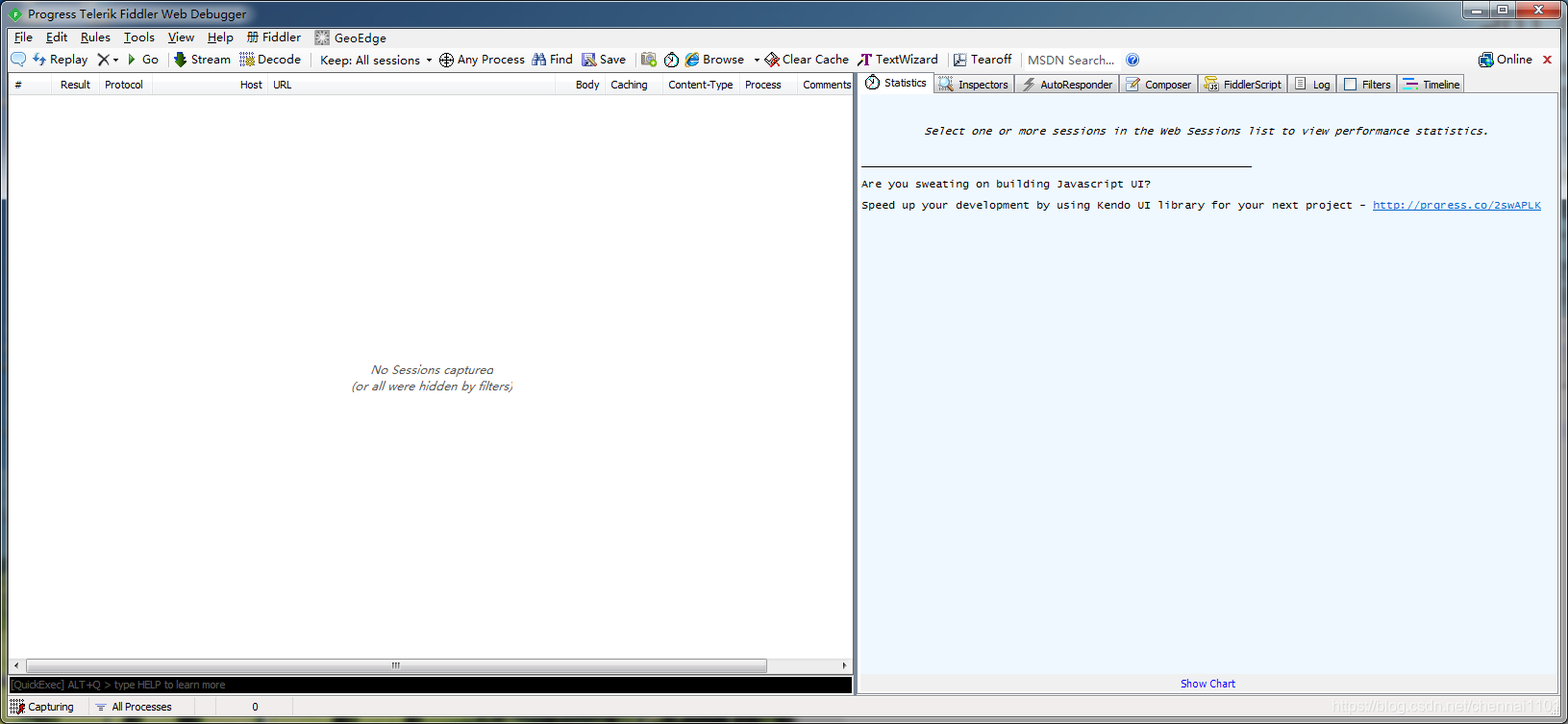This screenshot has width=1568, height=724.
Task: Switch to the Timeline tab
Action: coord(1431,85)
